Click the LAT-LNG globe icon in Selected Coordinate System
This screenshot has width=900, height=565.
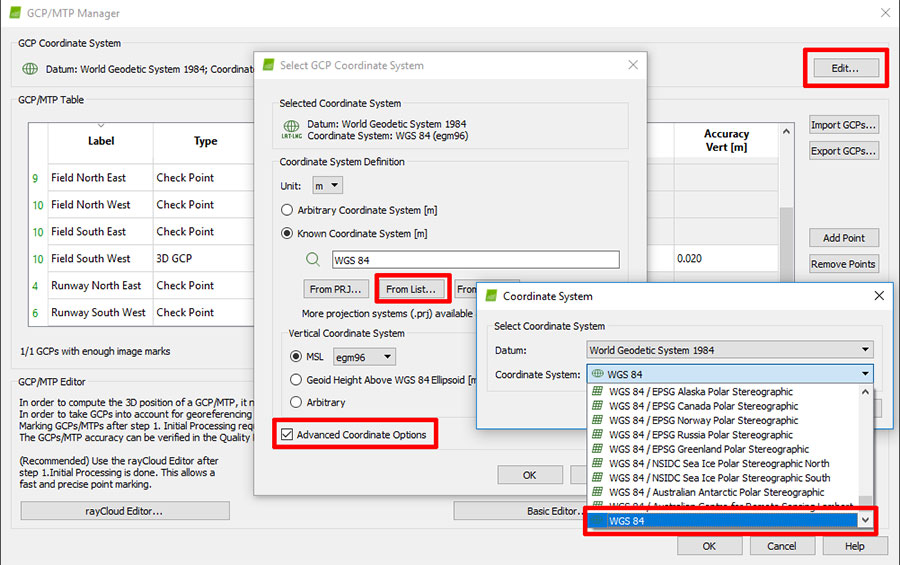tap(291, 129)
